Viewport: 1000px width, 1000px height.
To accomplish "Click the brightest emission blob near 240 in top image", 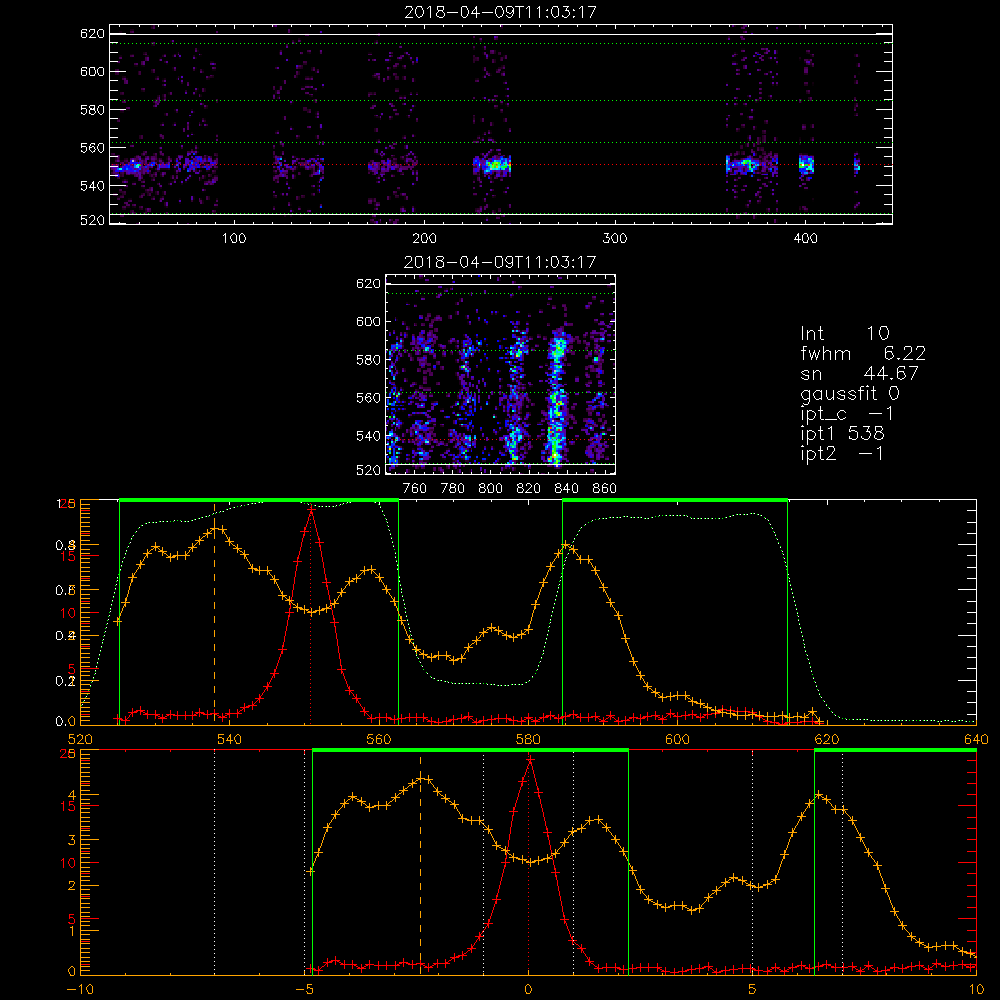I will pyautogui.click(x=496, y=165).
